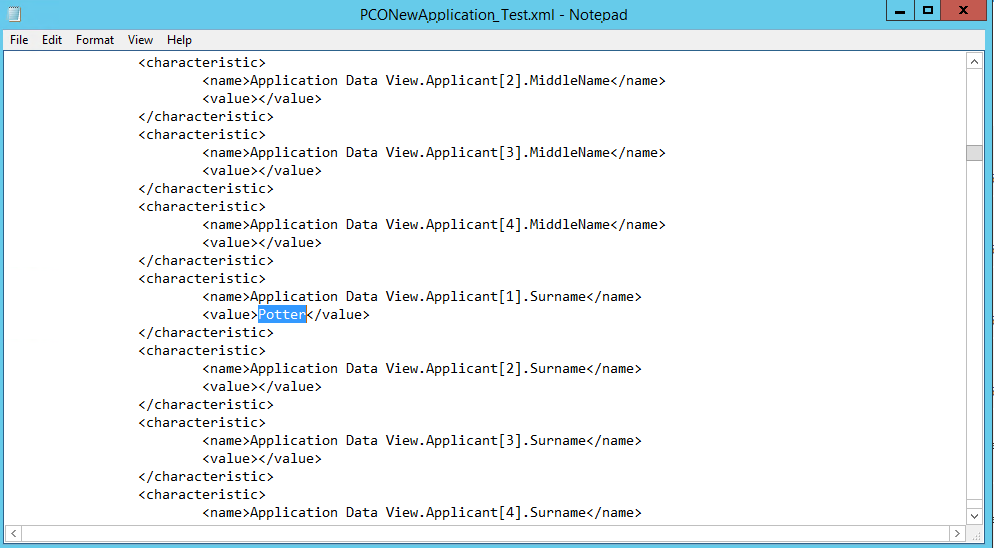
Task: Click the </characteristic> tag after Potter value
Action: click(x=206, y=333)
